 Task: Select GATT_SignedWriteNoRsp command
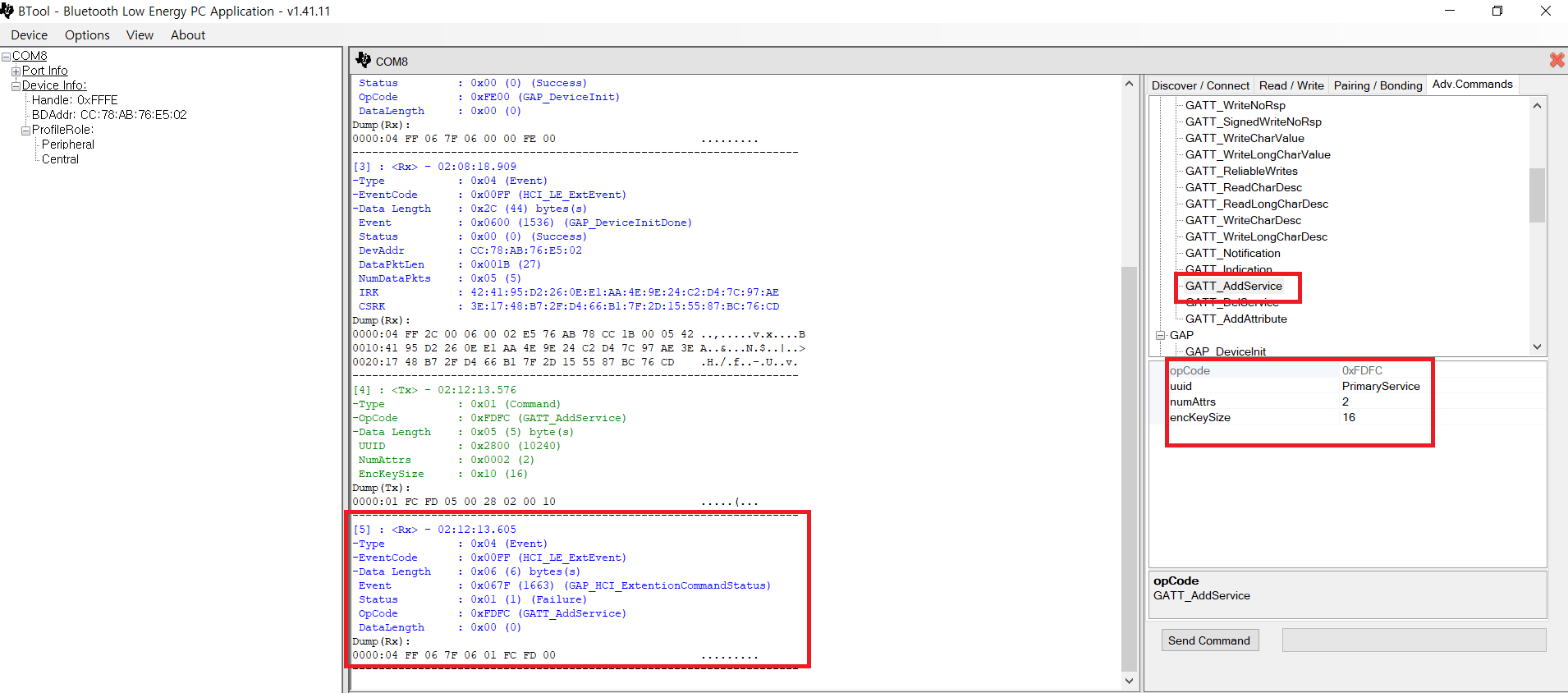[1254, 122]
